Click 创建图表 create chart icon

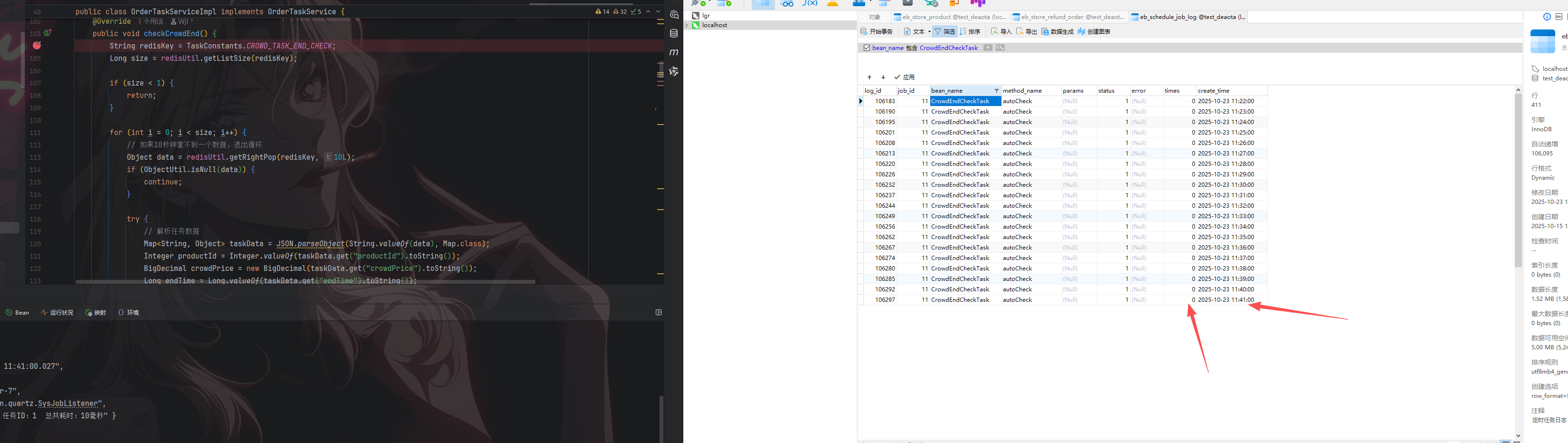pyautogui.click(x=1094, y=32)
